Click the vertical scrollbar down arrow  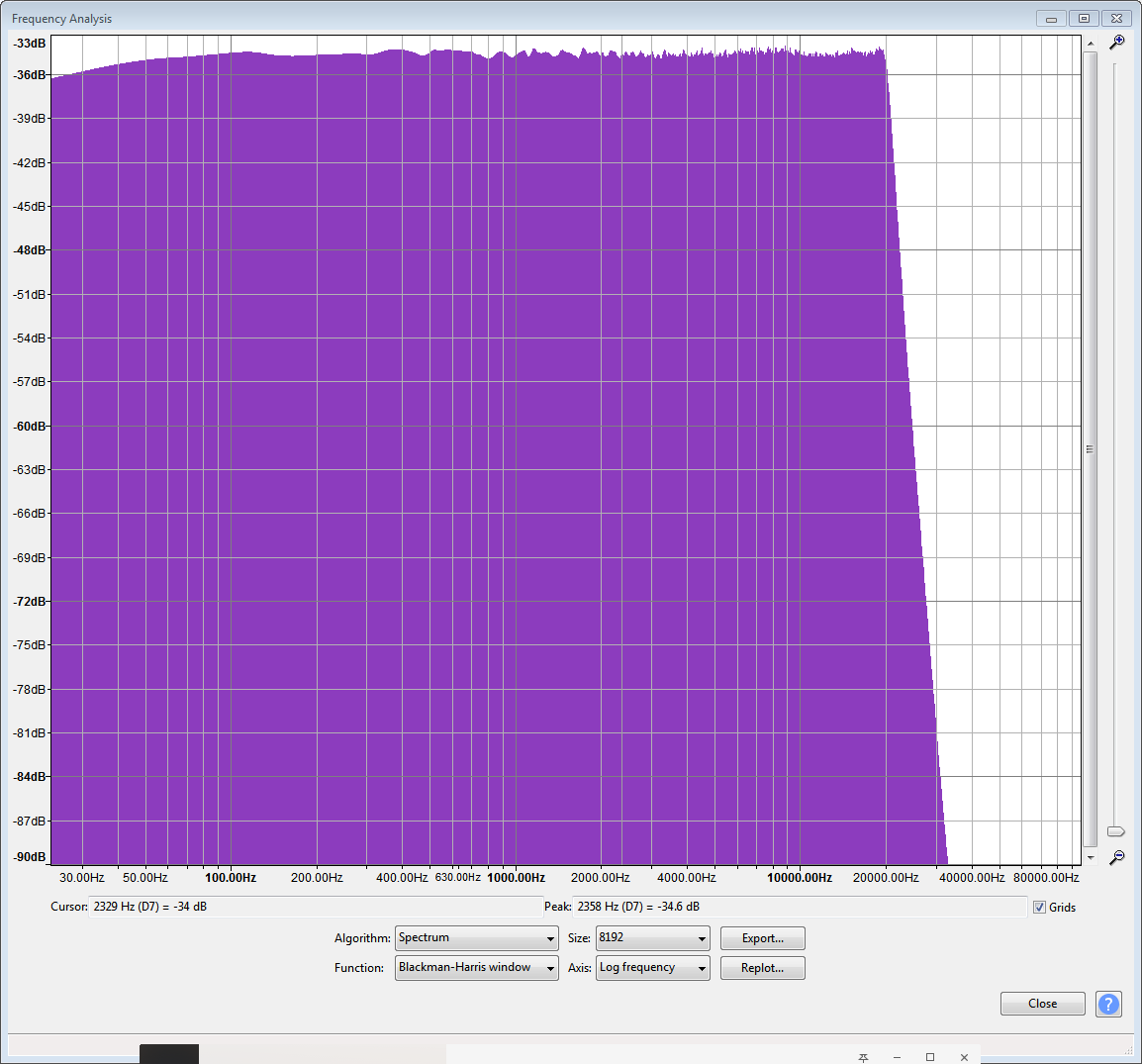click(x=1091, y=858)
